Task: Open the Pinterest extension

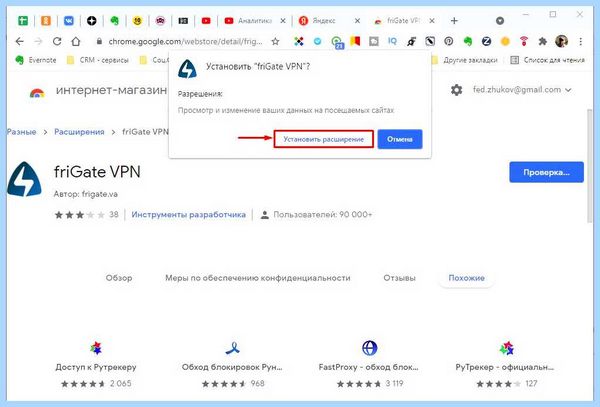Action: (448, 41)
